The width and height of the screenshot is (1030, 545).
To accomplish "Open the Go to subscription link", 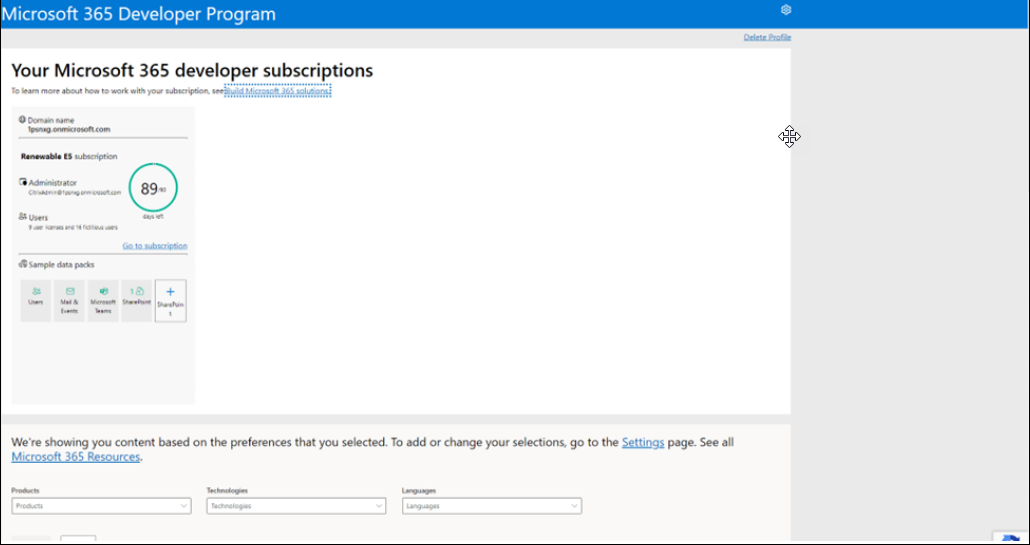I will pos(154,246).
